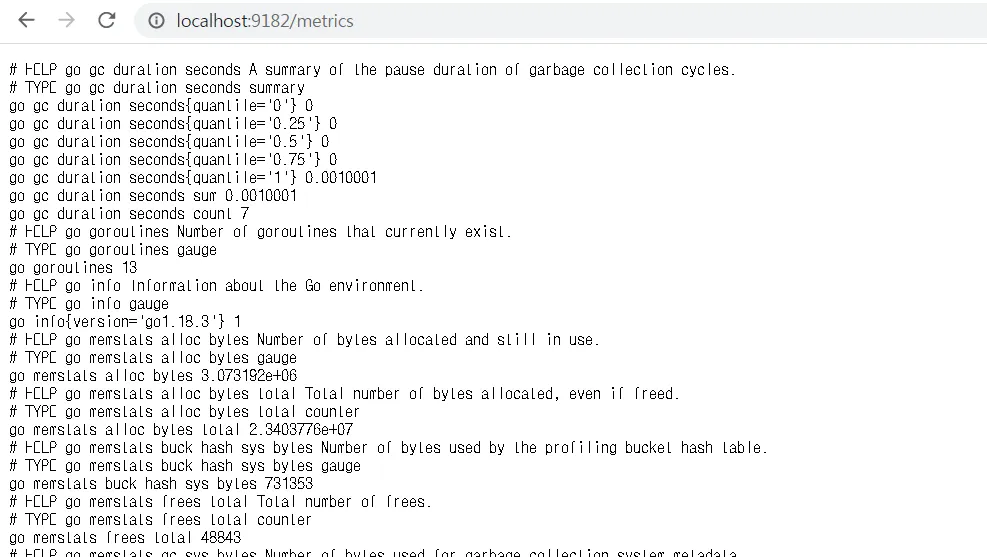Click the quantile 0.25 metric line
The image size is (987, 557).
pyautogui.click(x=173, y=124)
